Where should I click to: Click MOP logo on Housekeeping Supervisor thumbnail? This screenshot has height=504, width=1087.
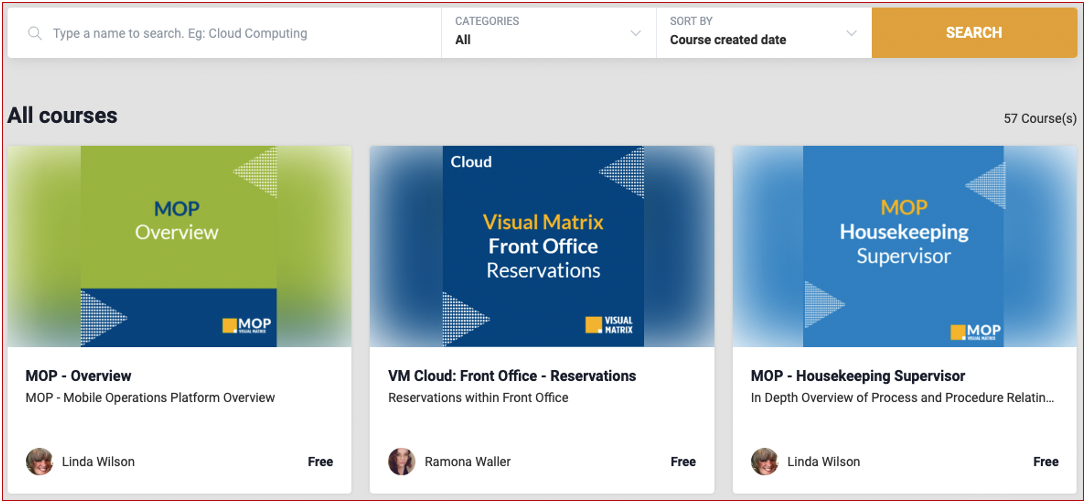pyautogui.click(x=975, y=332)
